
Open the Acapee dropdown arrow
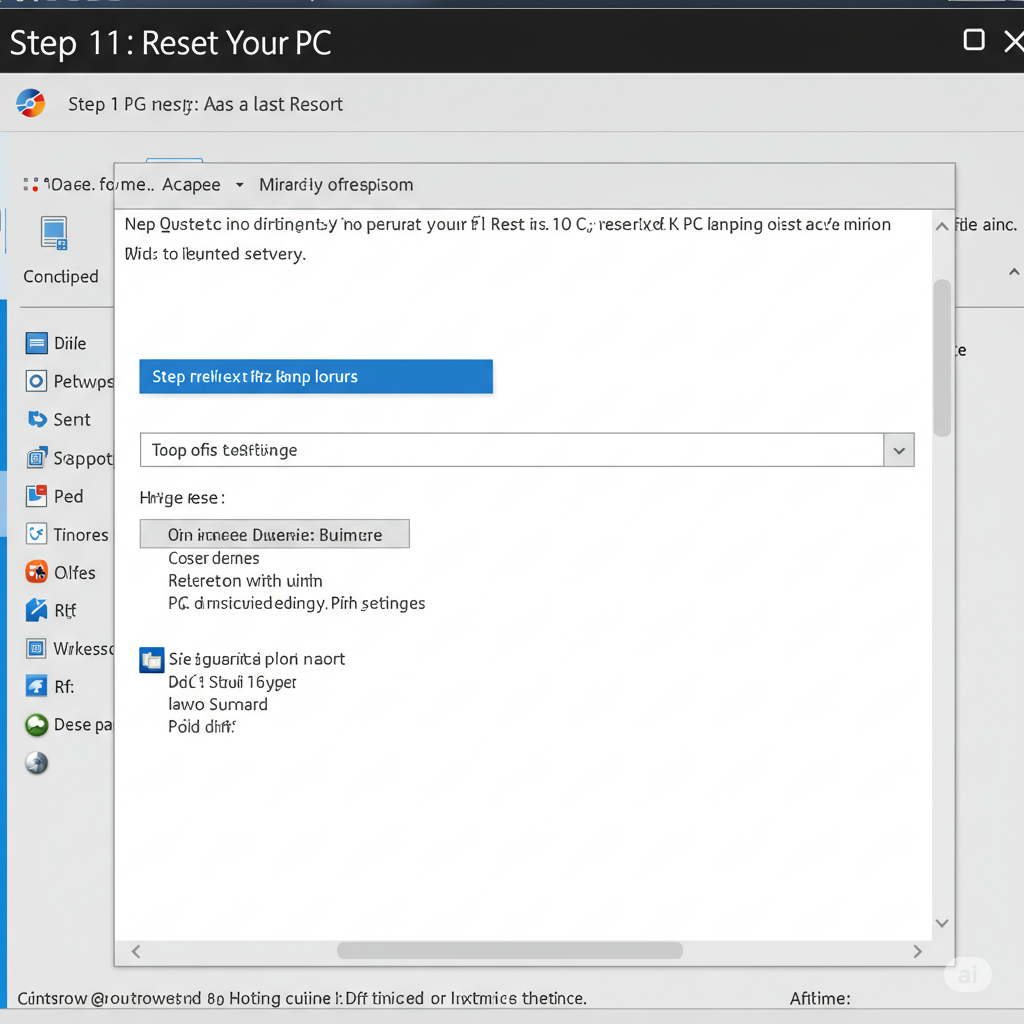coord(240,185)
